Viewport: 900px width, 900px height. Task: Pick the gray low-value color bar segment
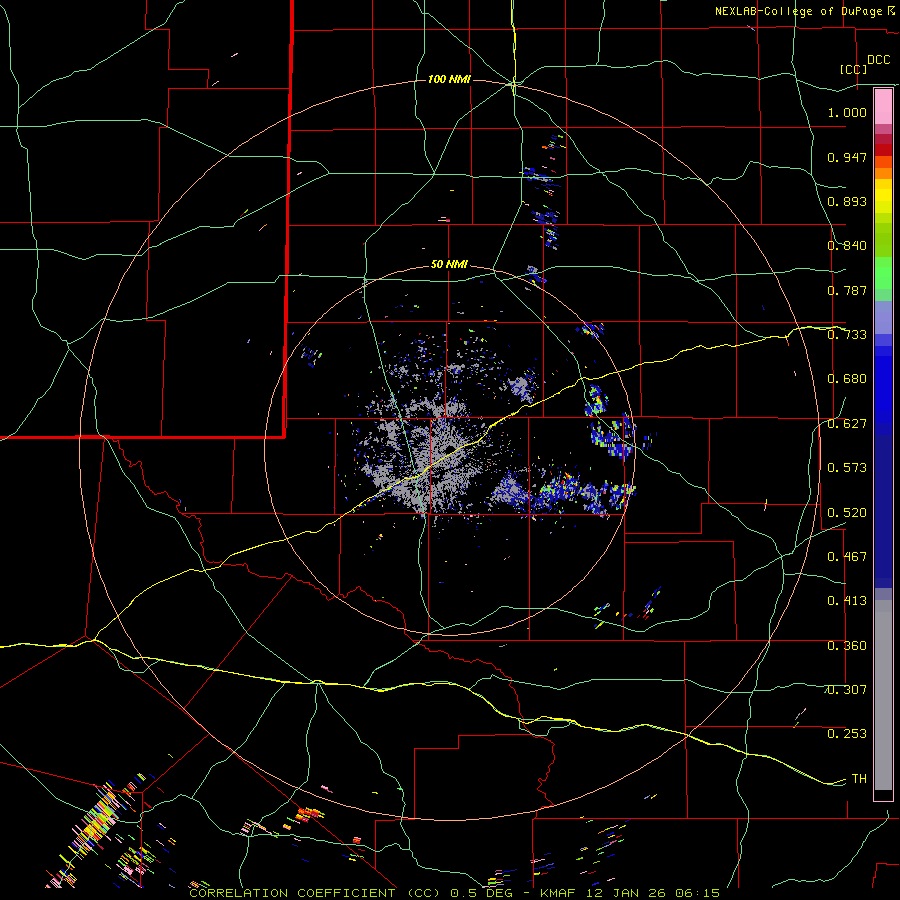click(x=883, y=695)
